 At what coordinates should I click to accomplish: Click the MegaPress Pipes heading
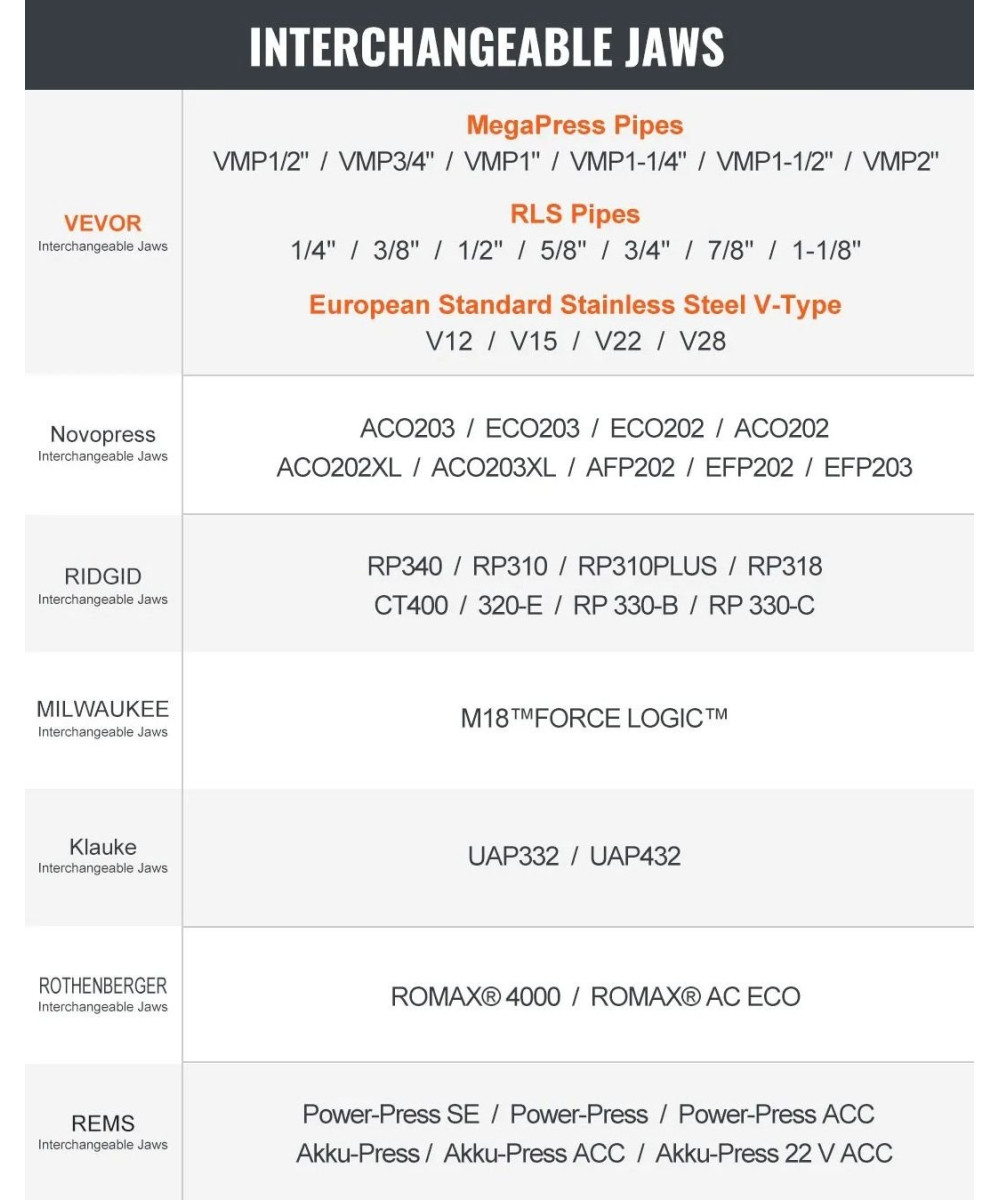click(575, 126)
